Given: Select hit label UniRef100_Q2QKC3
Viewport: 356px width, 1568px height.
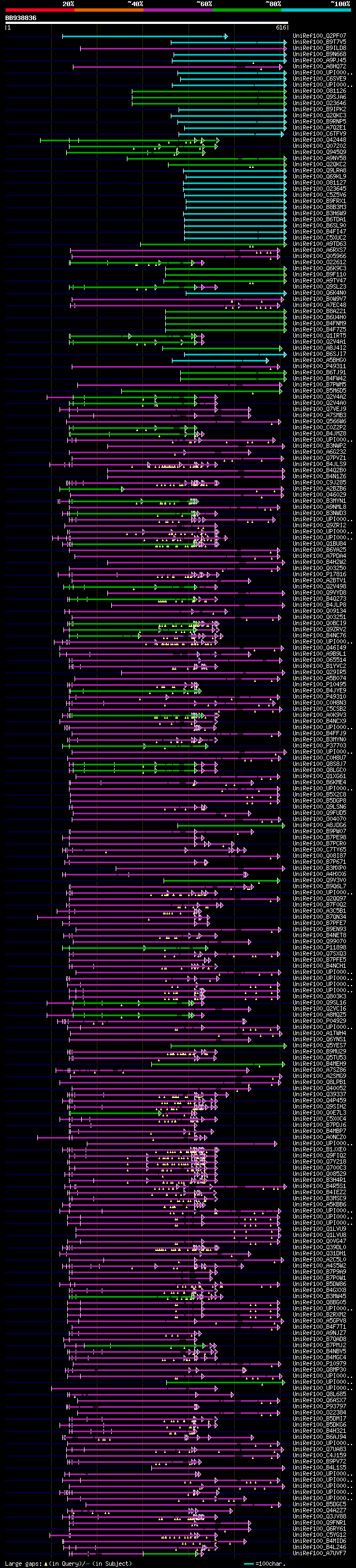Looking at the screenshot, I should pos(319,116).
